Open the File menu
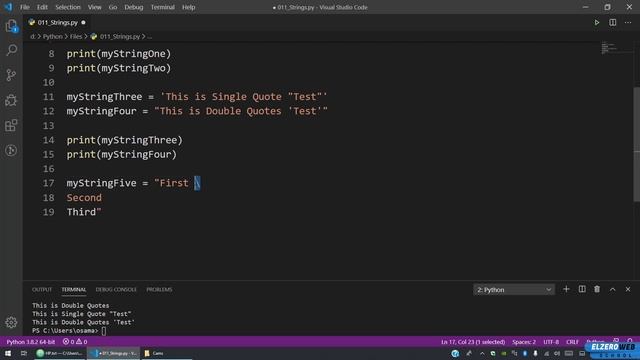Screen dimensions: 640x360 (25, 7)
